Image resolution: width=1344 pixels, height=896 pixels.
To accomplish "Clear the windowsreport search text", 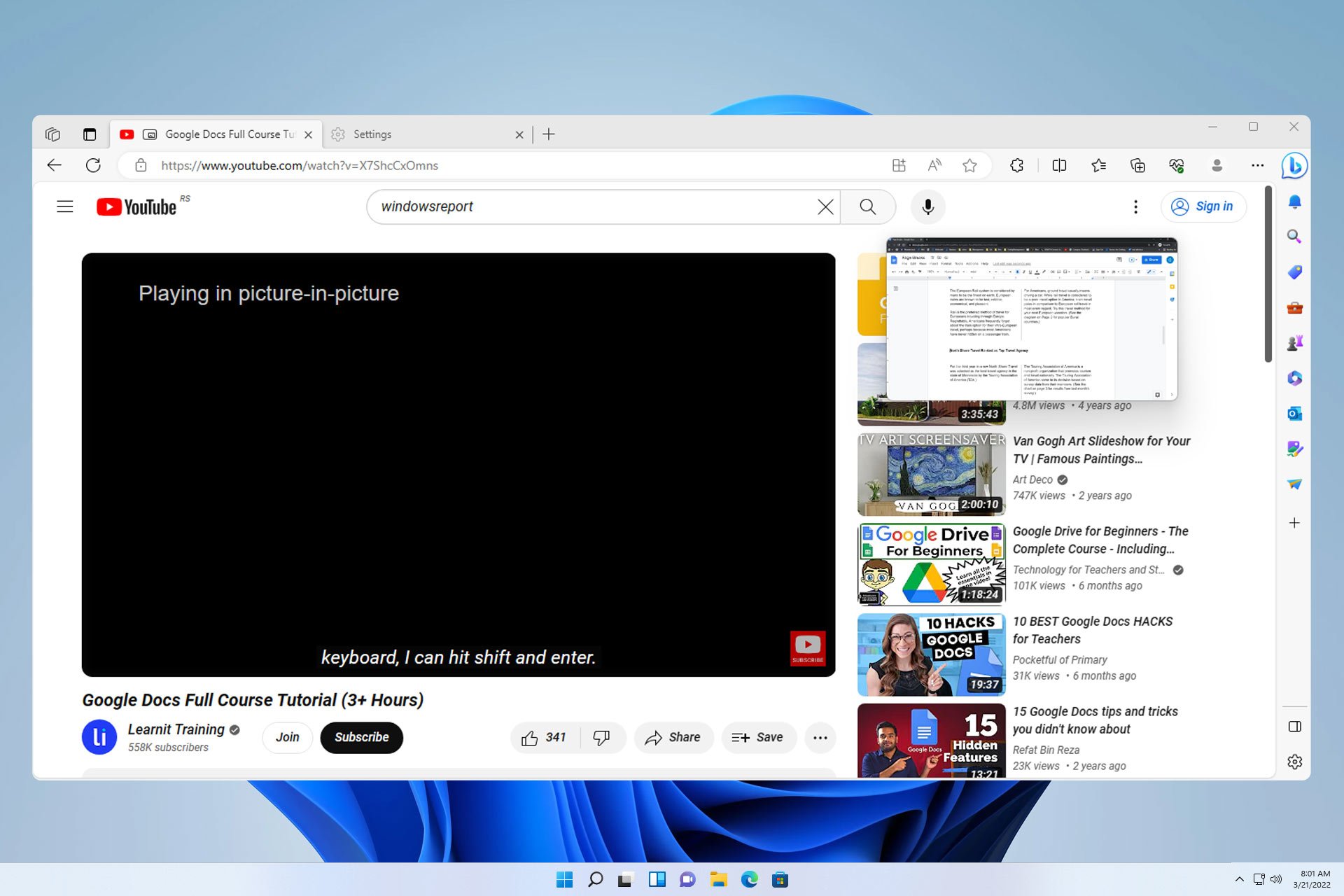I will [x=826, y=206].
